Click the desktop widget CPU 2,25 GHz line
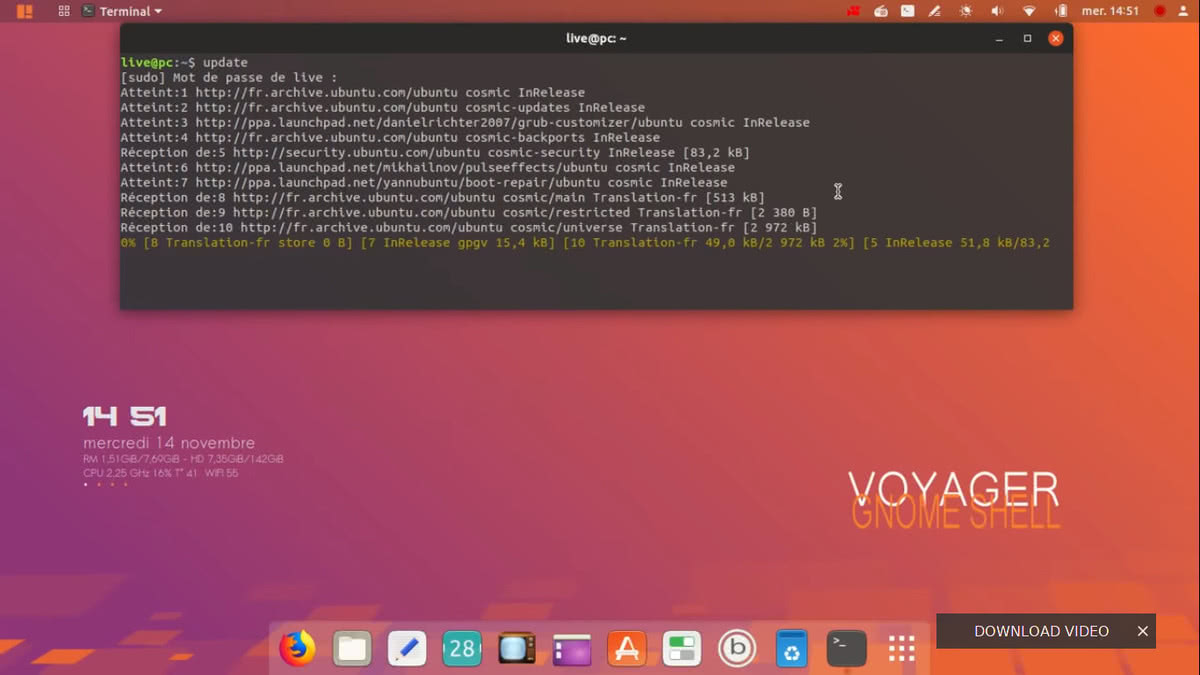Screen dimensions: 1200x675 pyautogui.click(x=161, y=473)
